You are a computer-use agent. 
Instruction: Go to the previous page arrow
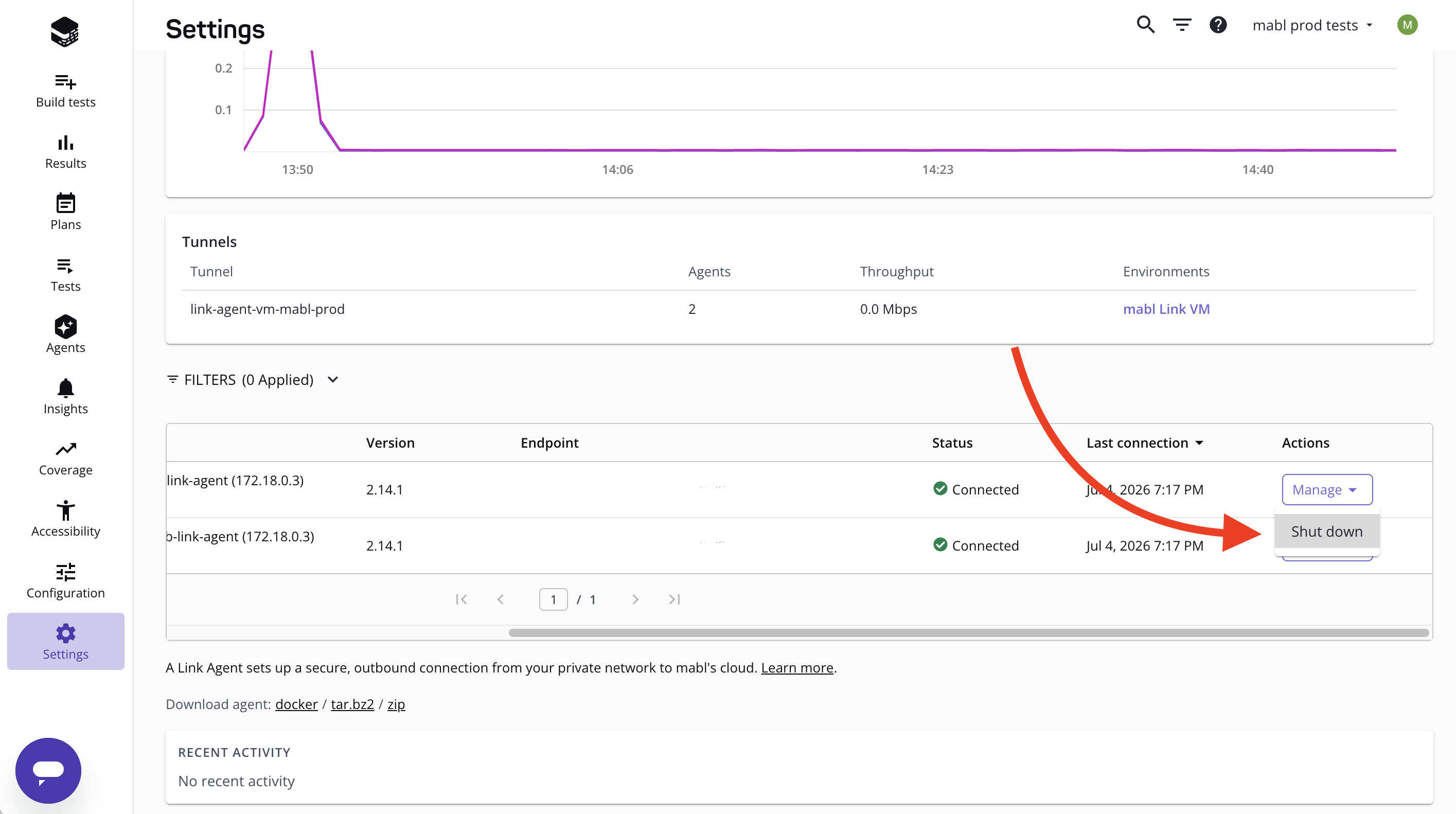pos(500,599)
